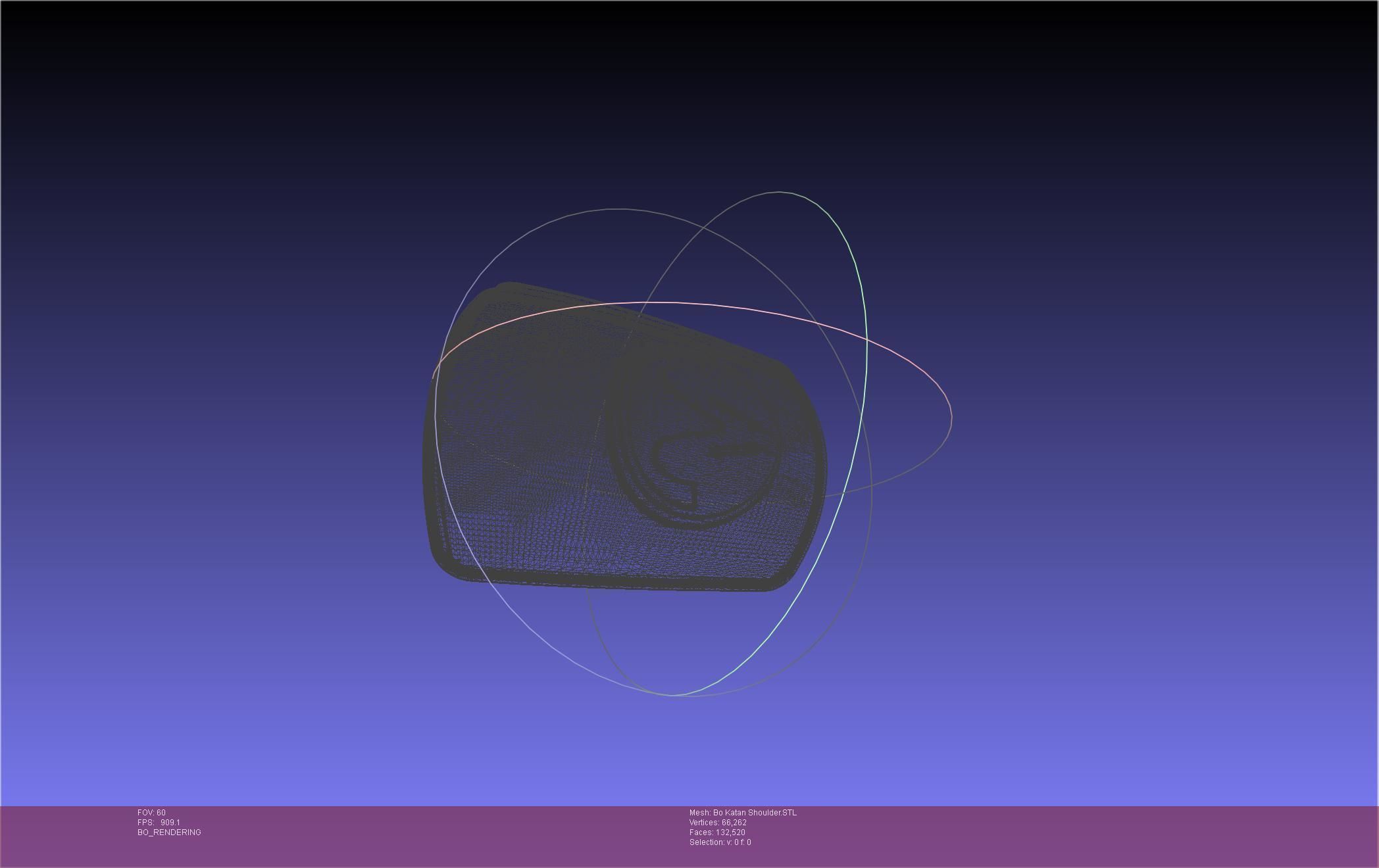Click the Faces: 132,520 count
Screen dimensions: 1379x868
tap(717, 832)
